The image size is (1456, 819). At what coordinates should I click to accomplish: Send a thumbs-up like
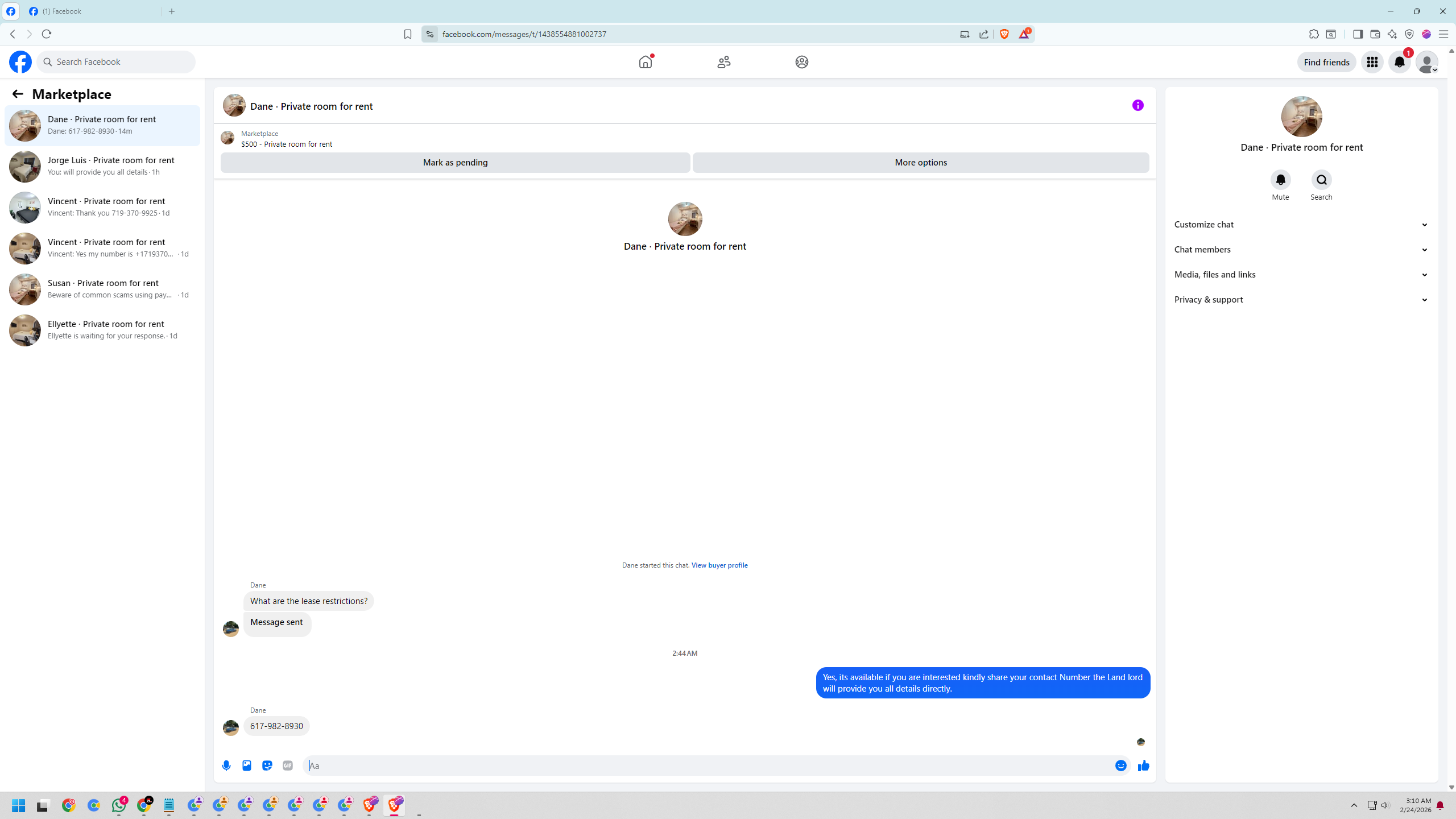(1143, 766)
